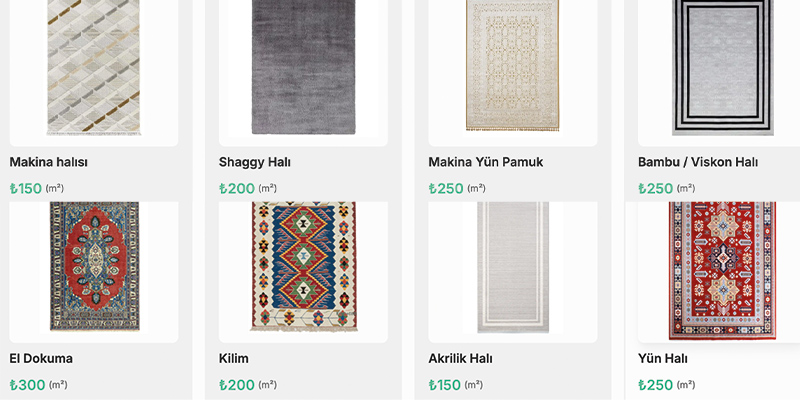Open the Makina halısı rug image

(x=94, y=68)
